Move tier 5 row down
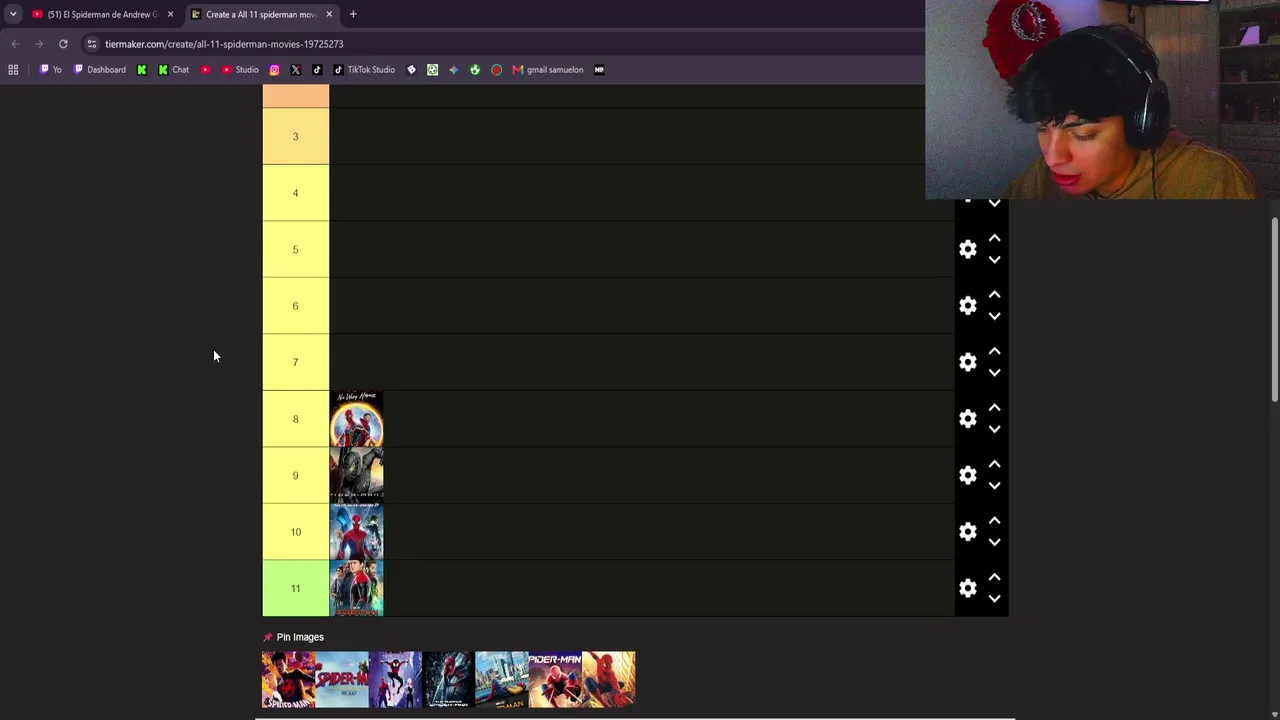The width and height of the screenshot is (1280, 720). (994, 260)
